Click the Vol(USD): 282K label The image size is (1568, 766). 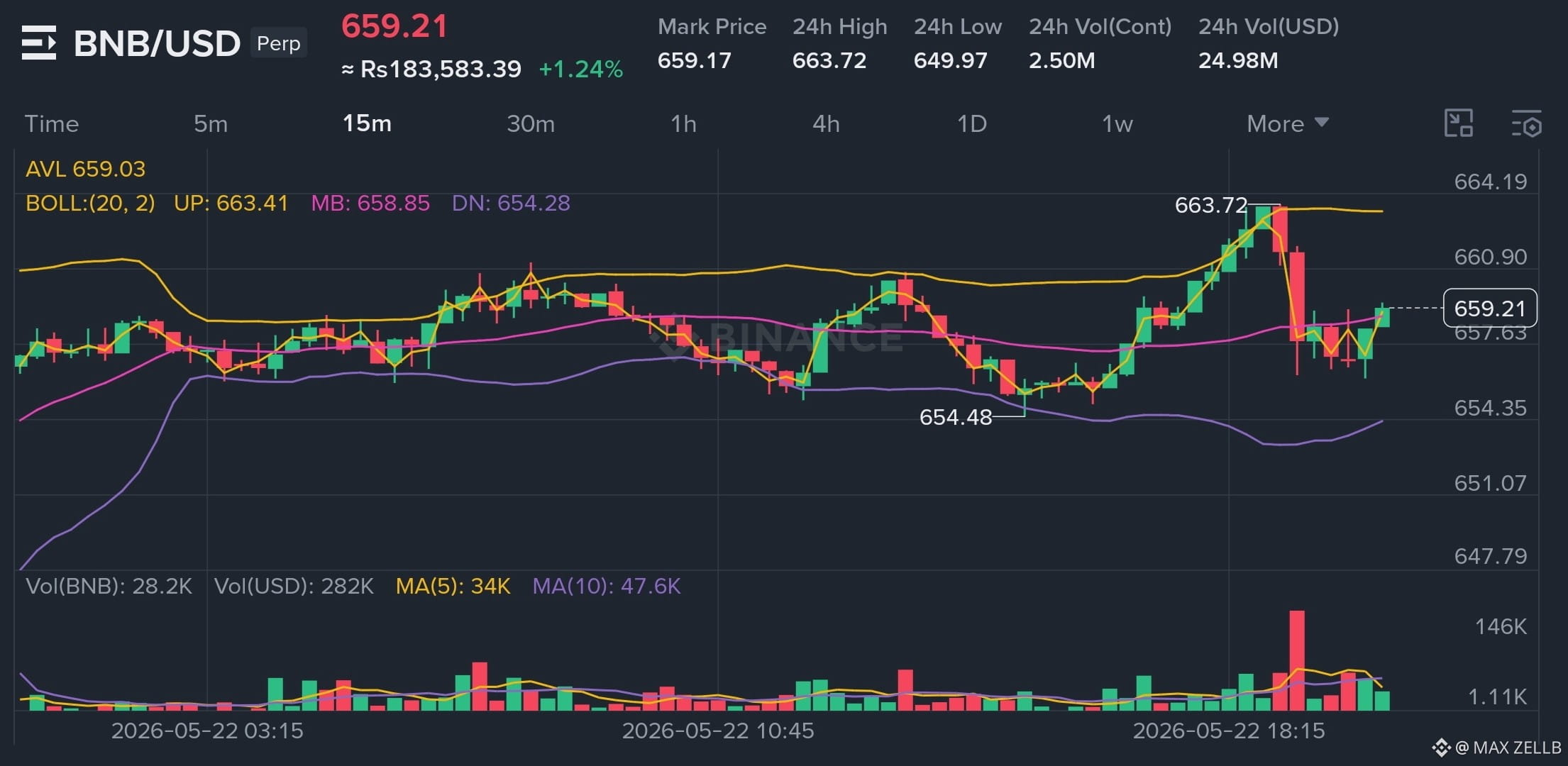coord(294,586)
